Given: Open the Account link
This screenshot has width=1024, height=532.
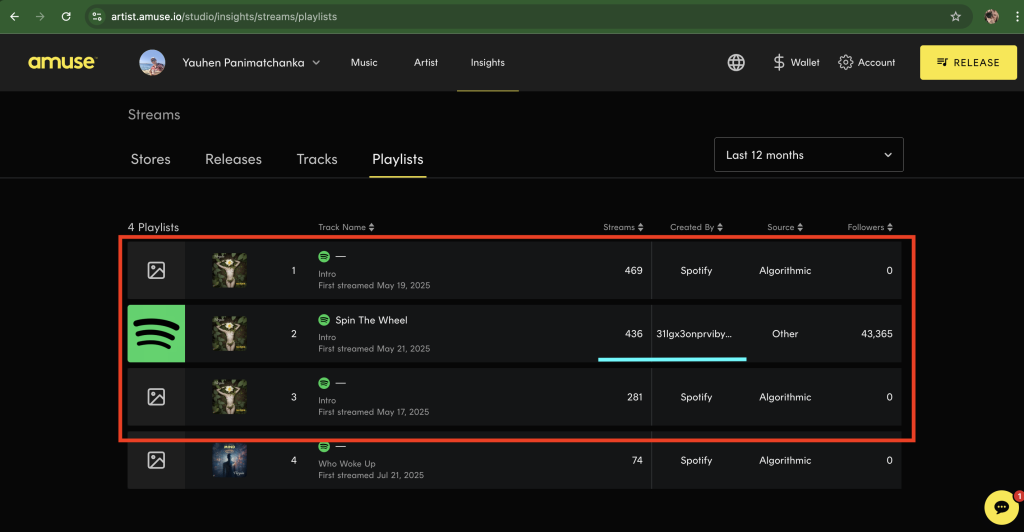Looking at the screenshot, I should pyautogui.click(x=876, y=63).
